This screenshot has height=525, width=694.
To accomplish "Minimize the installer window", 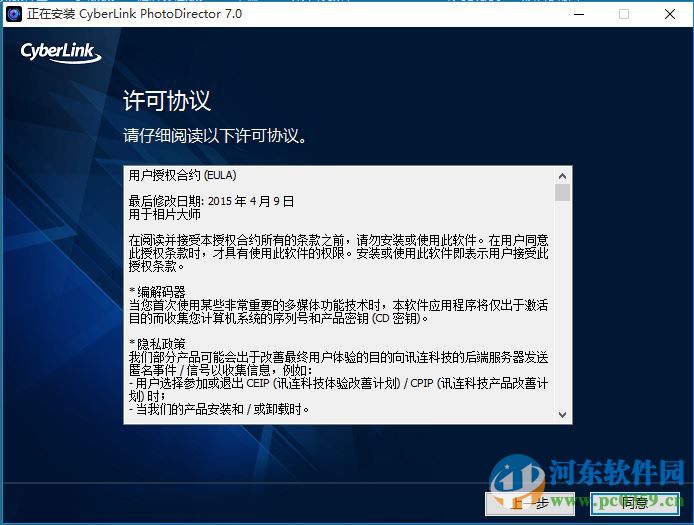I will [x=579, y=14].
